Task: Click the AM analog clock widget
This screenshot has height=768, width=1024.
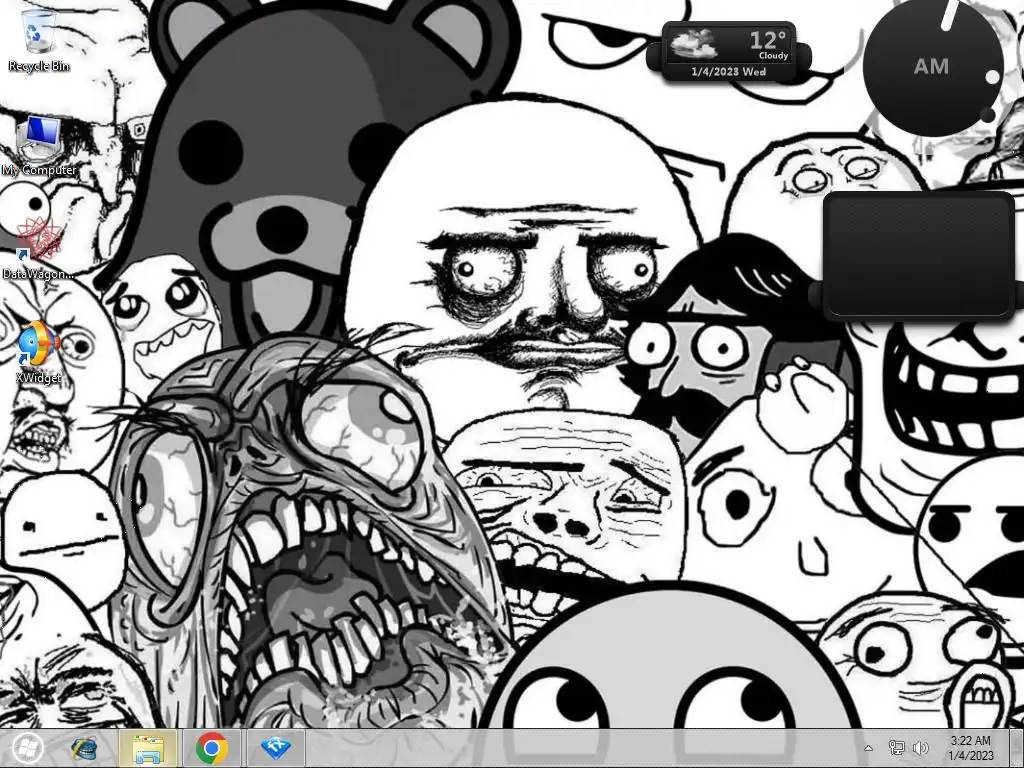Action: pos(932,66)
